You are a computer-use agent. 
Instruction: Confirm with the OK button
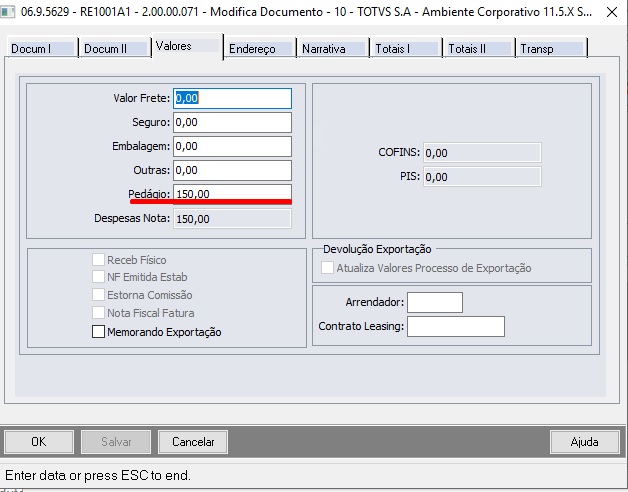(x=39, y=442)
